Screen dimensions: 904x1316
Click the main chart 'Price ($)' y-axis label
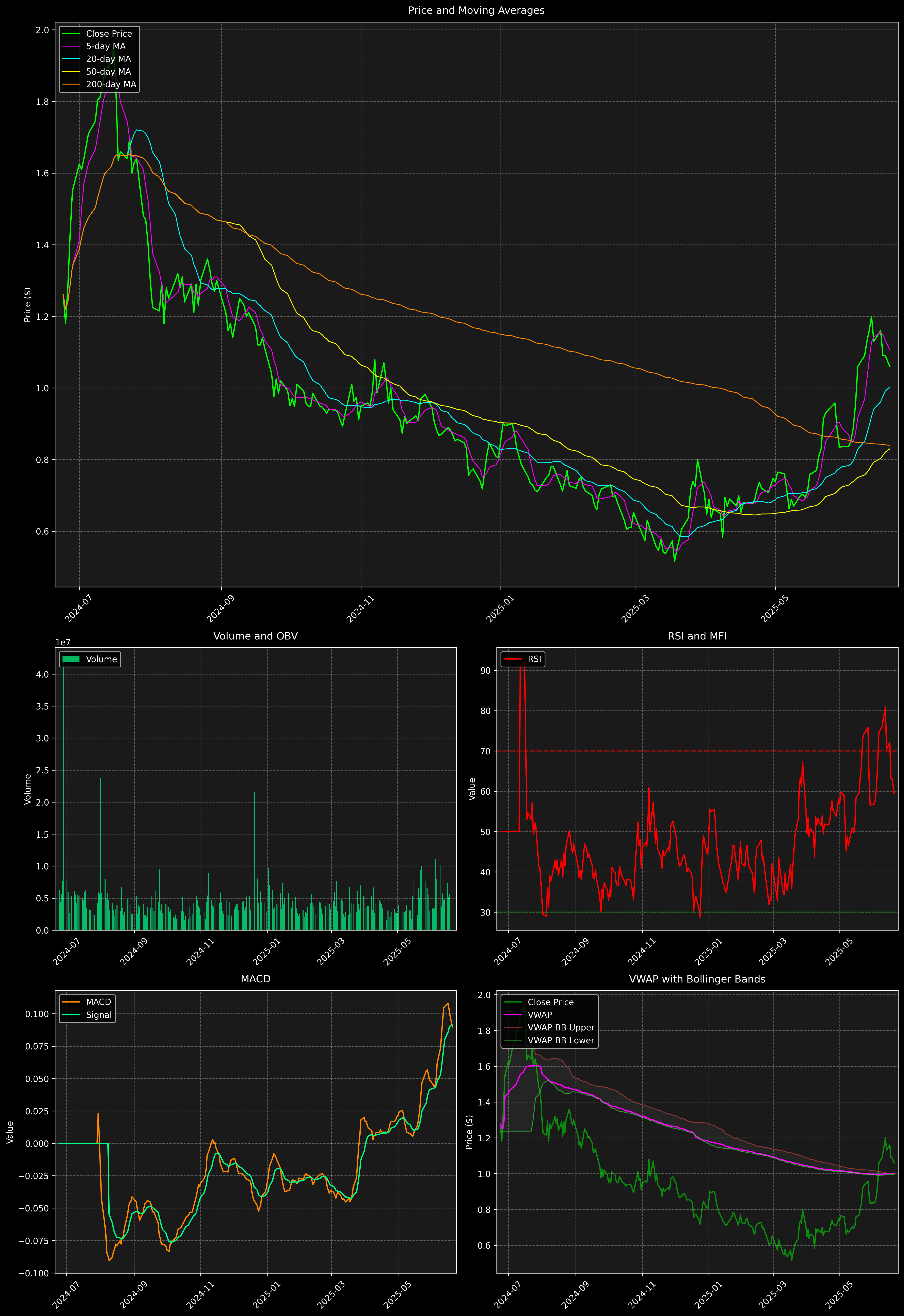click(x=27, y=305)
